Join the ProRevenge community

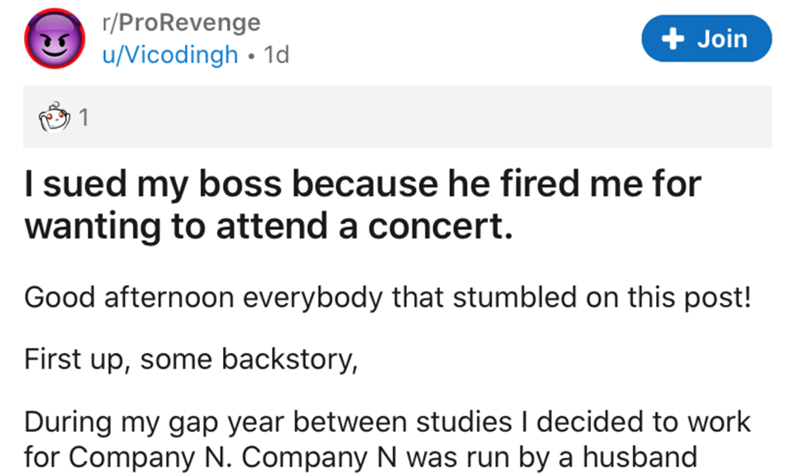pos(707,39)
